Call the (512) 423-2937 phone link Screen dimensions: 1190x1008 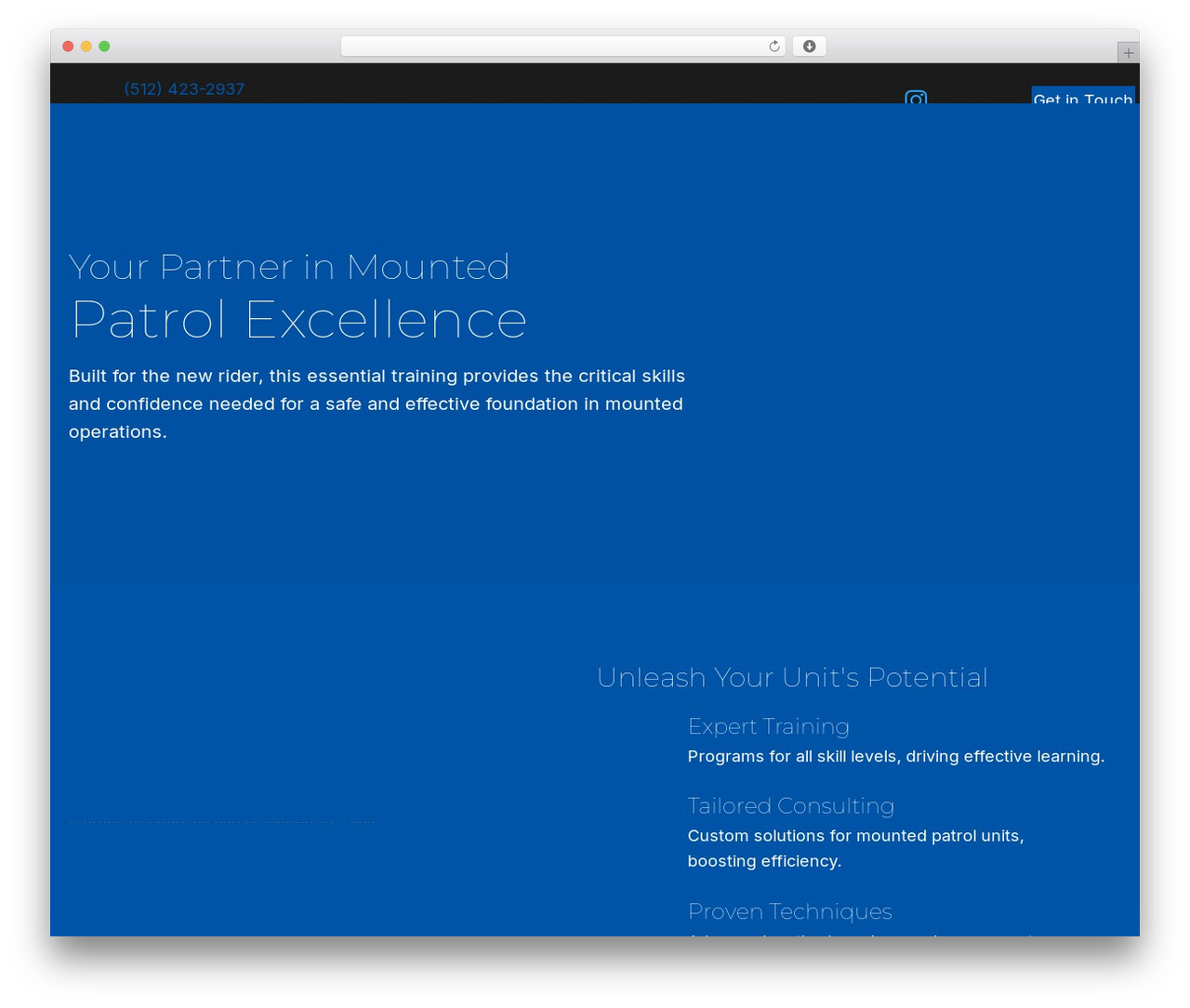tap(184, 89)
